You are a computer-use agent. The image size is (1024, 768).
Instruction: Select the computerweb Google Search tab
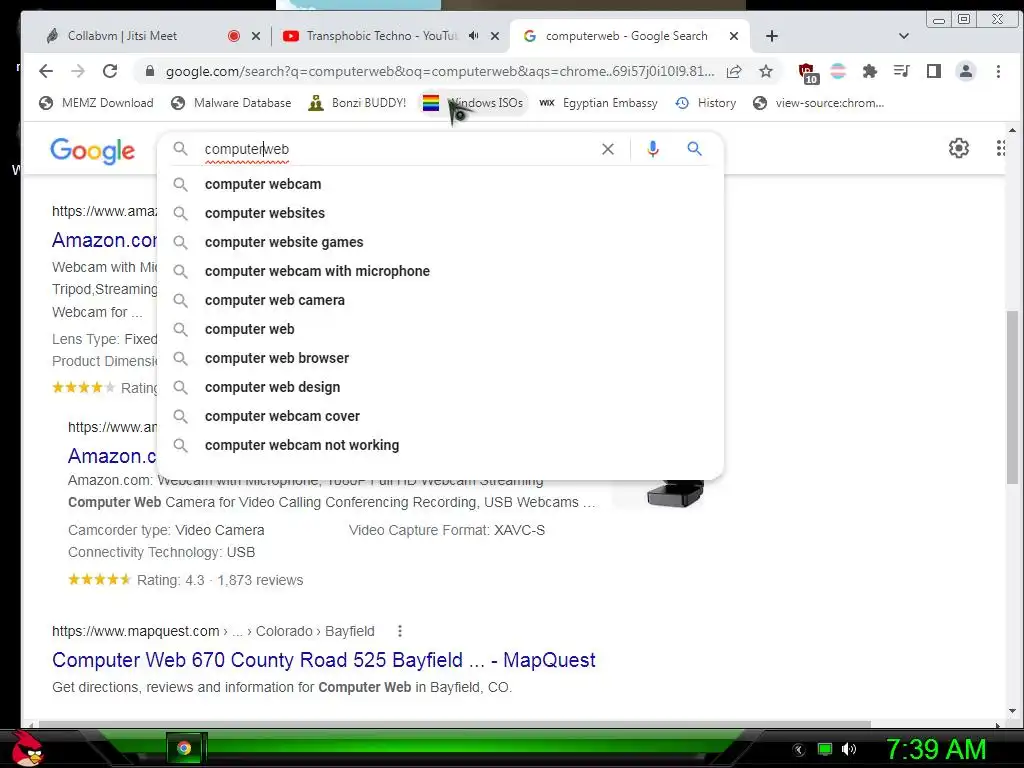(x=627, y=36)
